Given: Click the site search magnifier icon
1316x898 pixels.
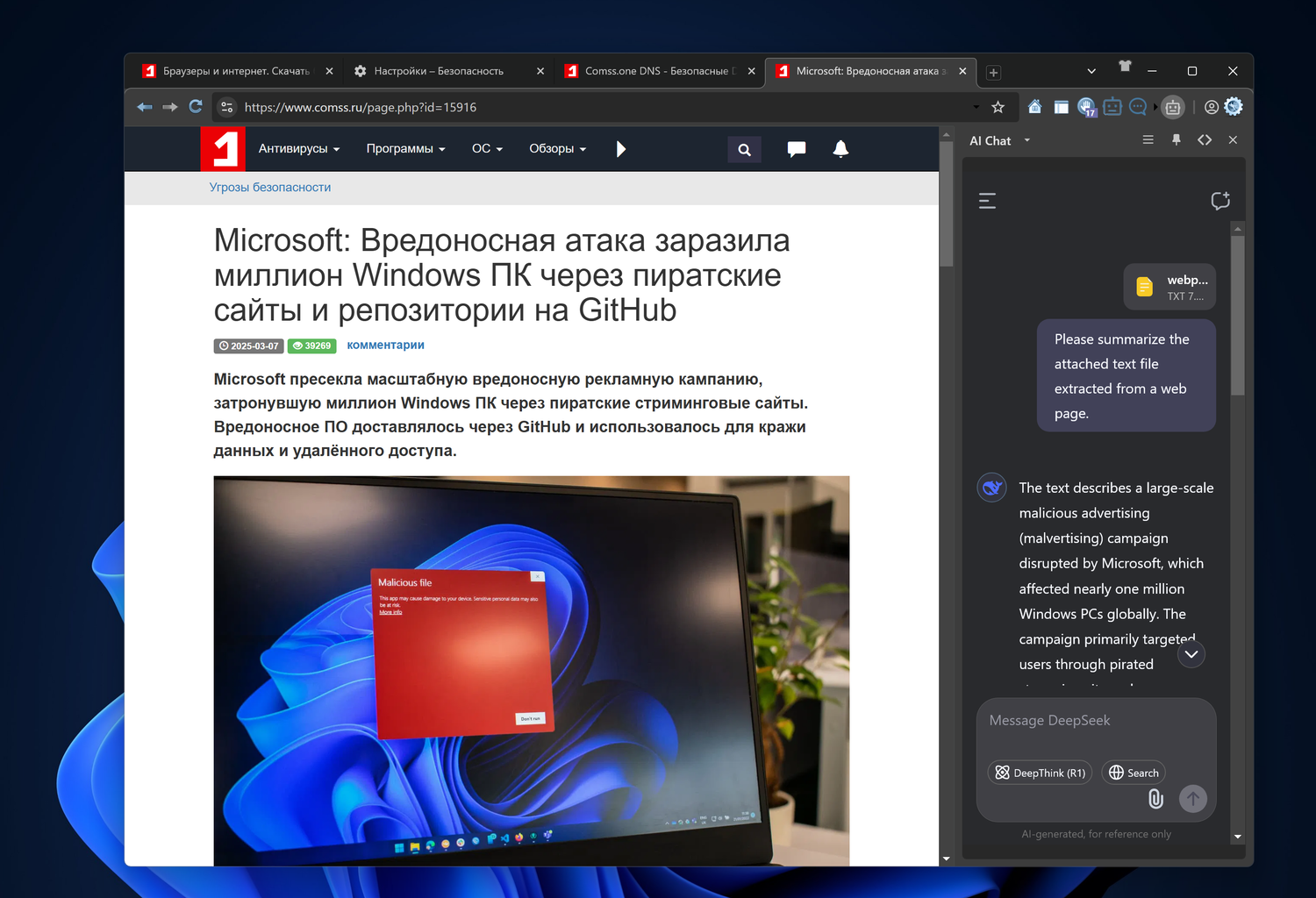Looking at the screenshot, I should 744,149.
